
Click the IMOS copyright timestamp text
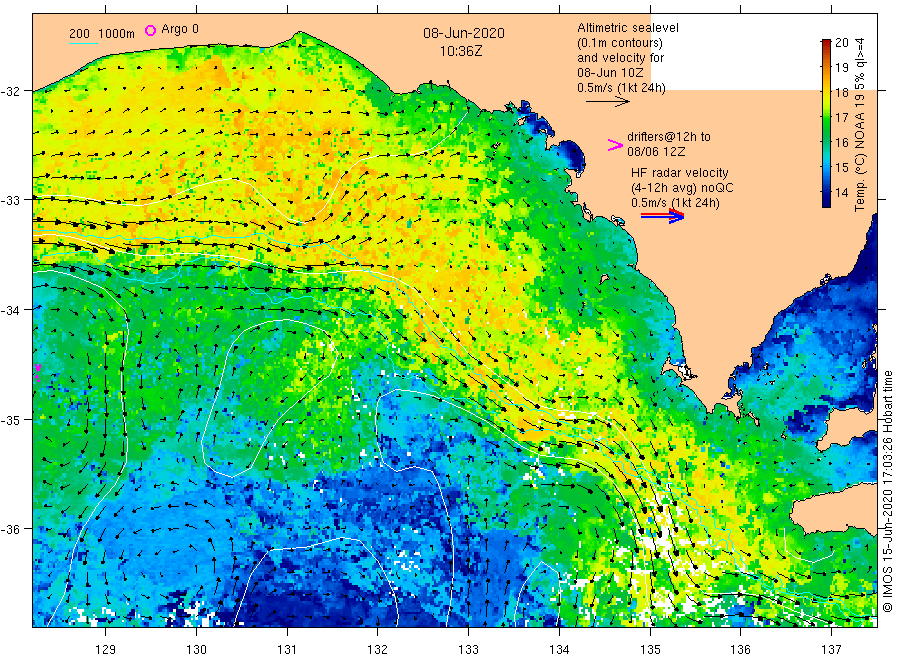pyautogui.click(x=887, y=491)
